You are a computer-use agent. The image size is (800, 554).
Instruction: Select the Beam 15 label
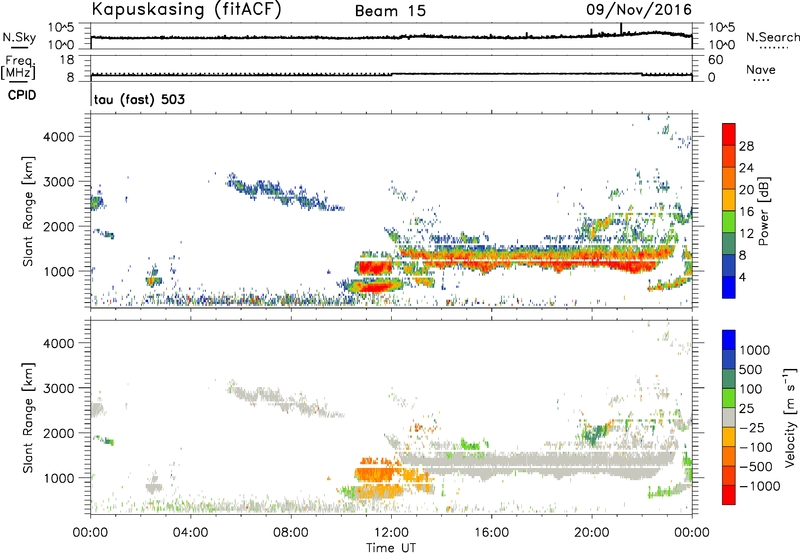coord(390,11)
